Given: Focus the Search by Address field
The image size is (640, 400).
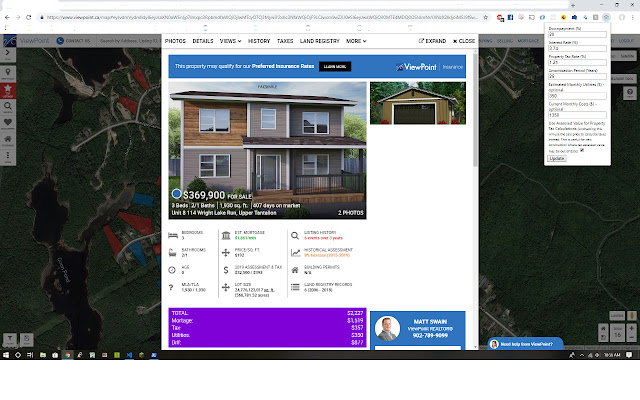Looking at the screenshot, I should [x=129, y=41].
